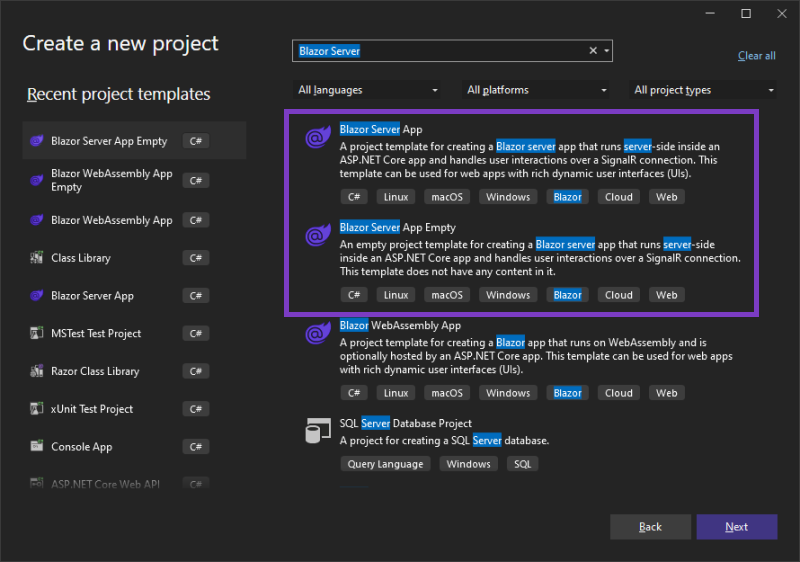Click Web tag under Blazor Server App Empty
800x562 pixels.
(x=666, y=295)
